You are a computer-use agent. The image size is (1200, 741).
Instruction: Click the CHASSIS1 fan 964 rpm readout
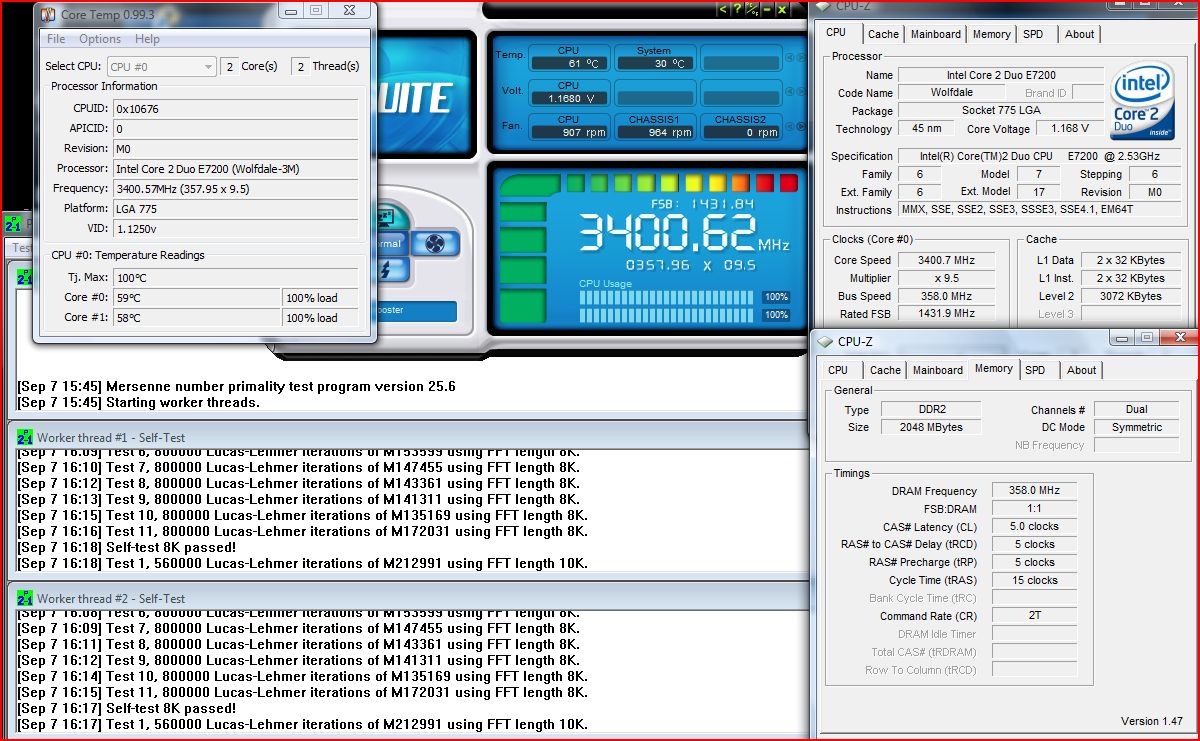coord(654,132)
